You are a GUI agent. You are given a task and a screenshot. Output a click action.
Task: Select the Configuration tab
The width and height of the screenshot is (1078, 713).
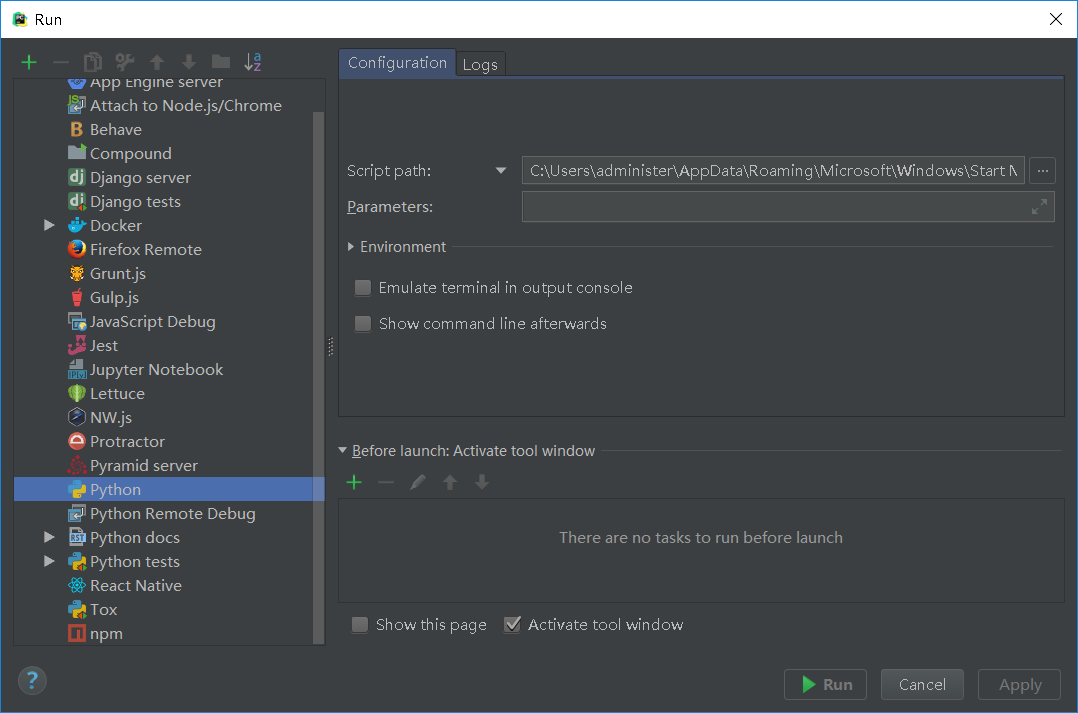(x=397, y=63)
